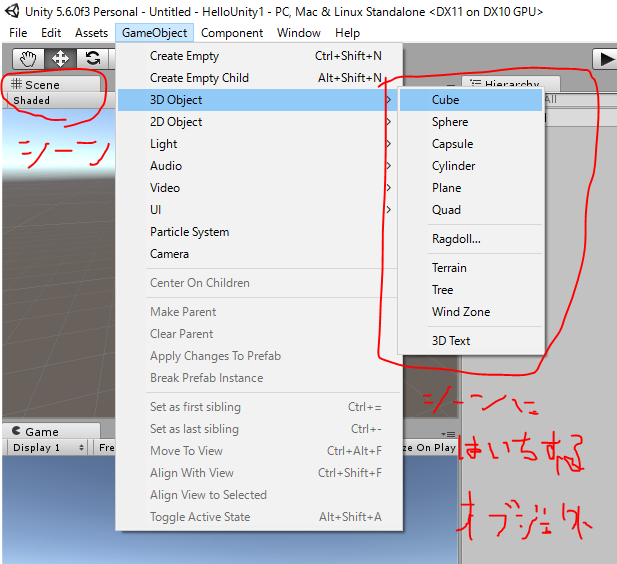Click the Play button
Screen dimensions: 617x564
(x=605, y=59)
